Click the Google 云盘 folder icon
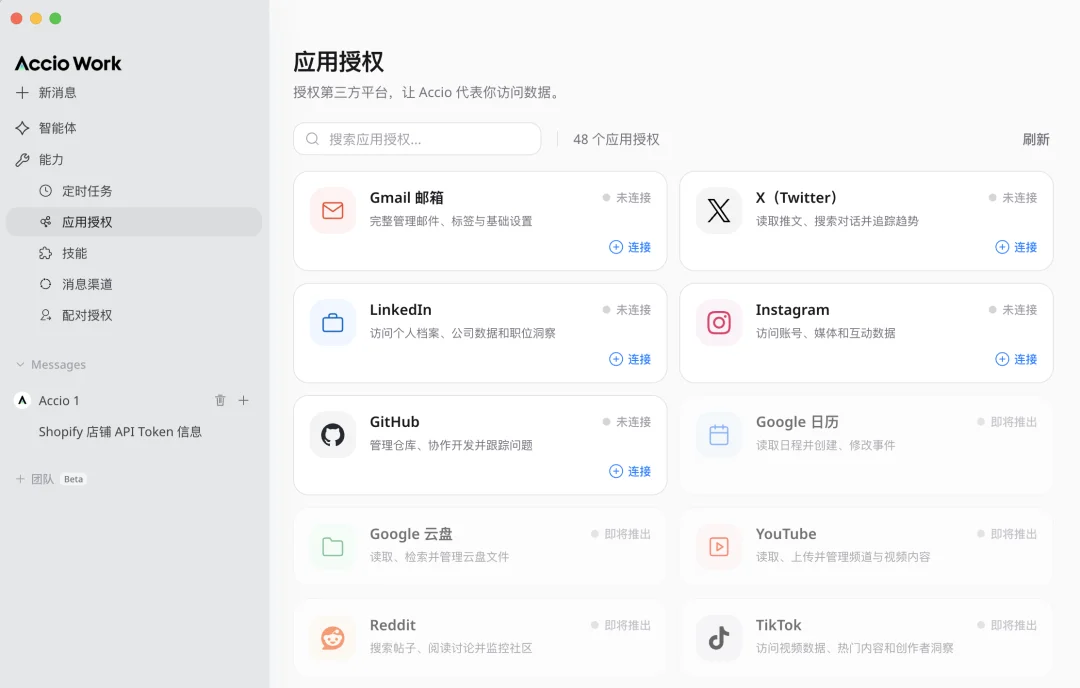 [332, 547]
